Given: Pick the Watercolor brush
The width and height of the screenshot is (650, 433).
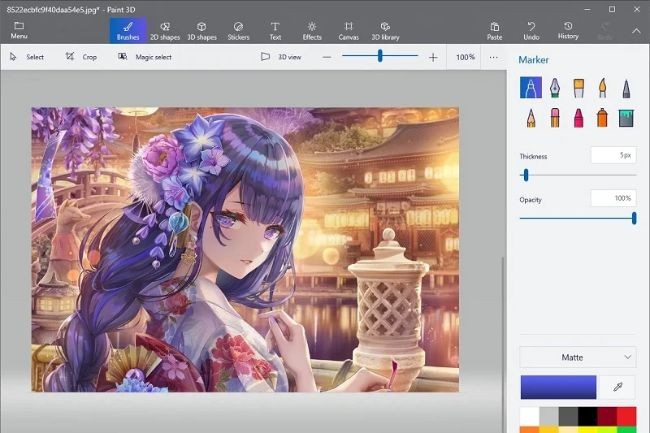Looking at the screenshot, I should tap(602, 88).
